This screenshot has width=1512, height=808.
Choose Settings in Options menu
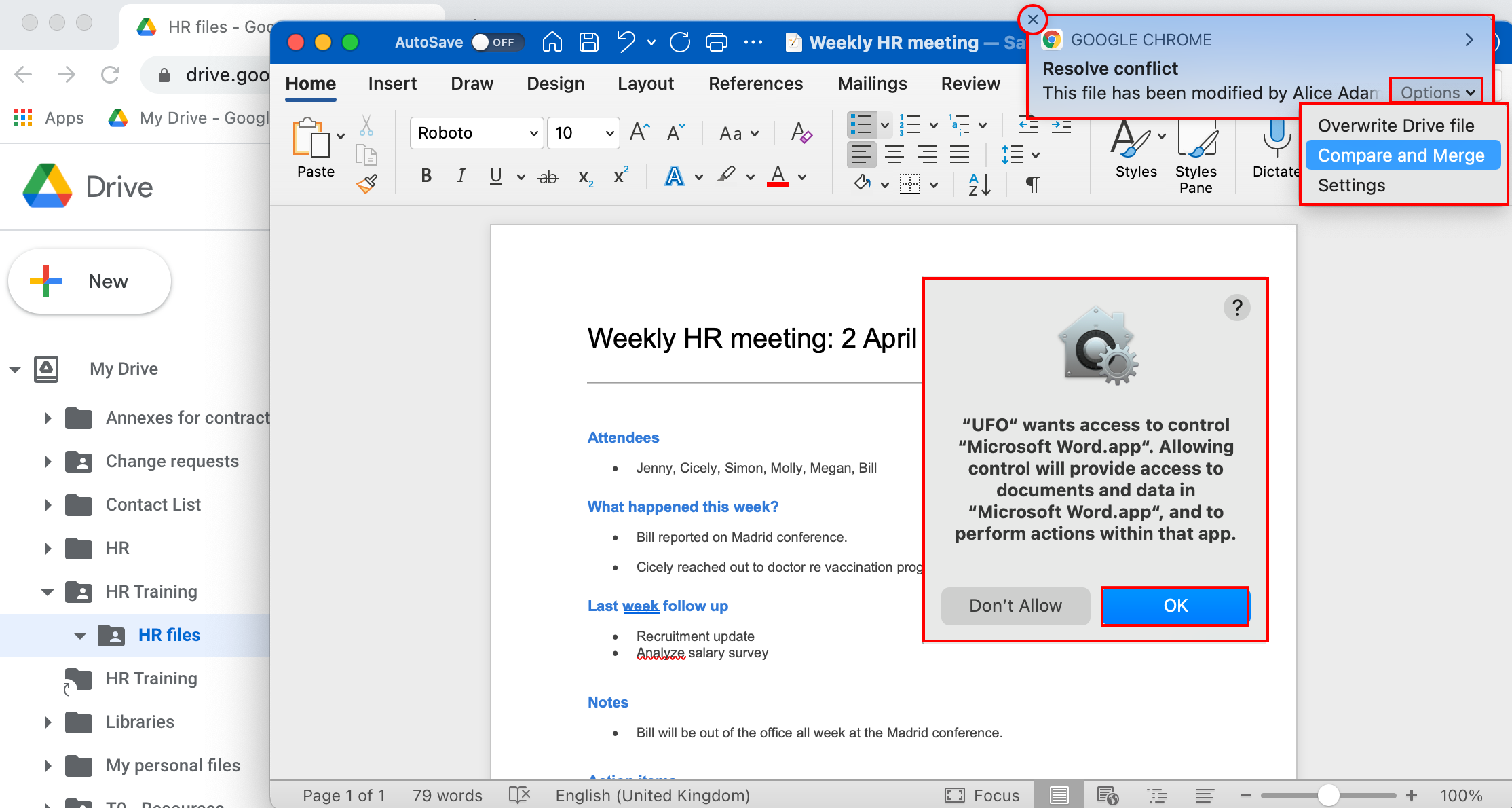point(1351,185)
